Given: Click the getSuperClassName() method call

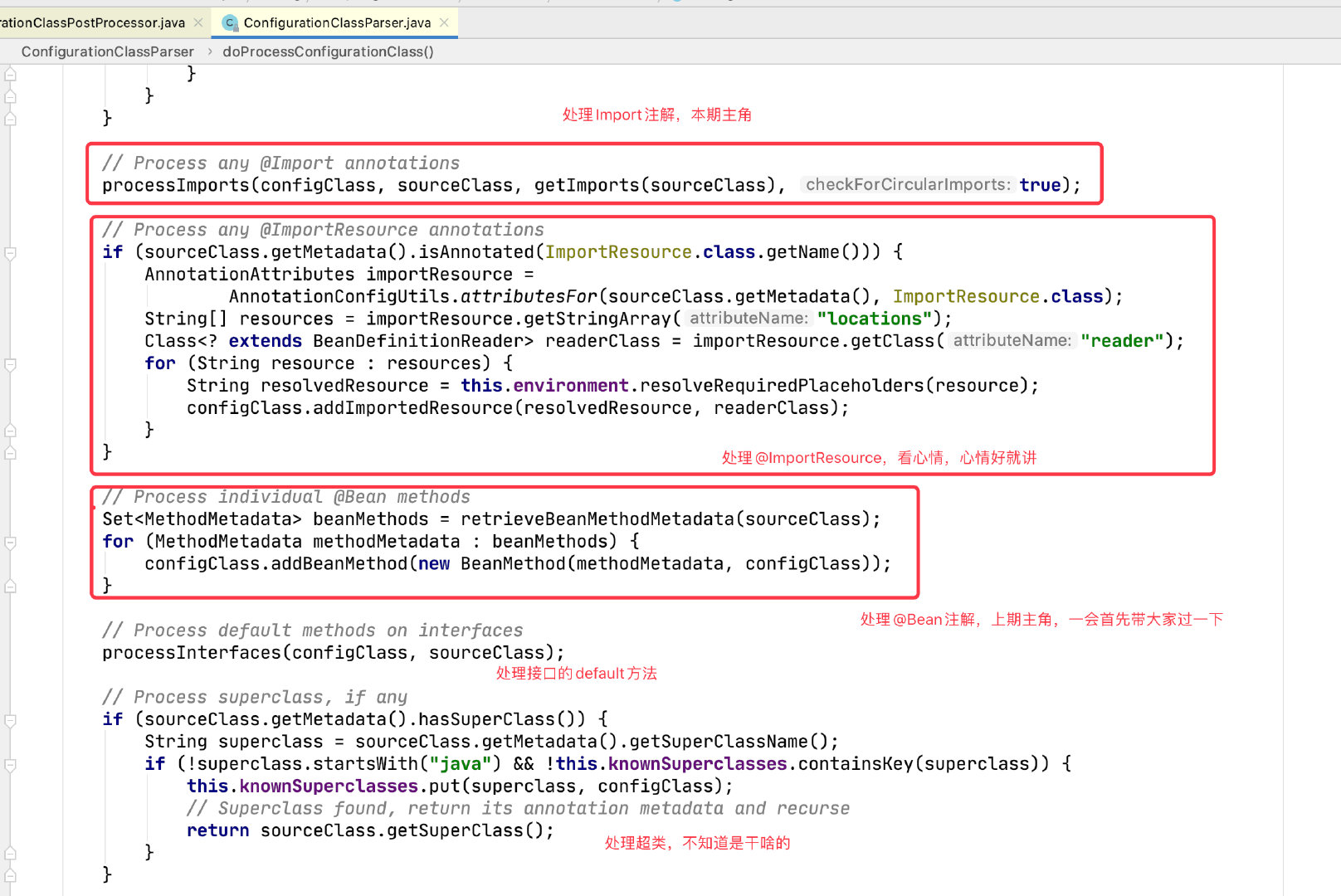Looking at the screenshot, I should pyautogui.click(x=729, y=742).
